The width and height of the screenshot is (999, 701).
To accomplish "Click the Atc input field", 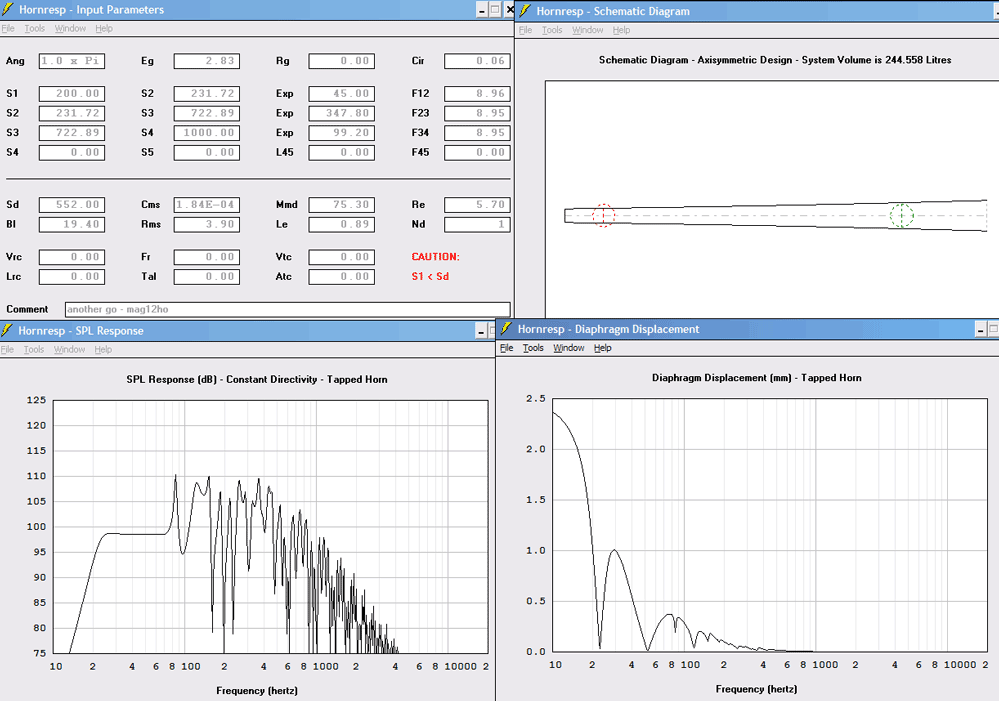I will pos(342,277).
